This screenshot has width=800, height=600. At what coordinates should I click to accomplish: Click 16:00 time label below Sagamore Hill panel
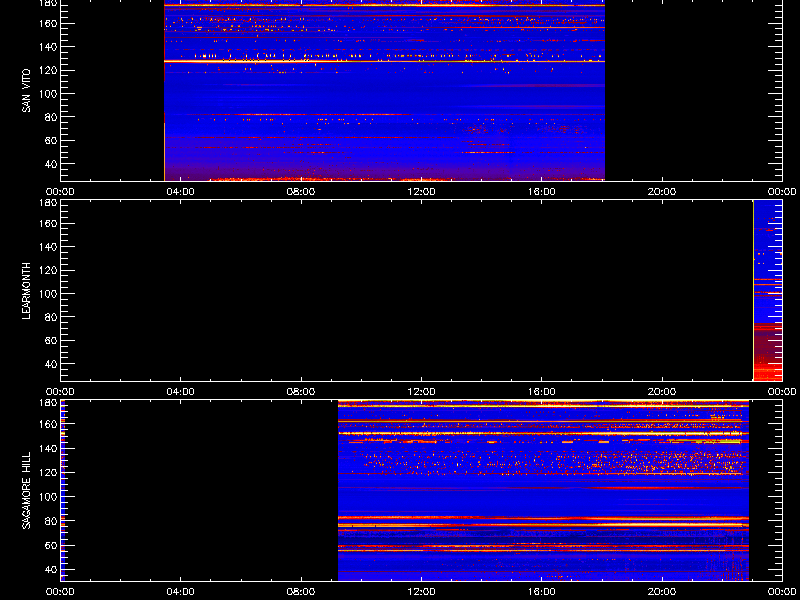click(542, 592)
